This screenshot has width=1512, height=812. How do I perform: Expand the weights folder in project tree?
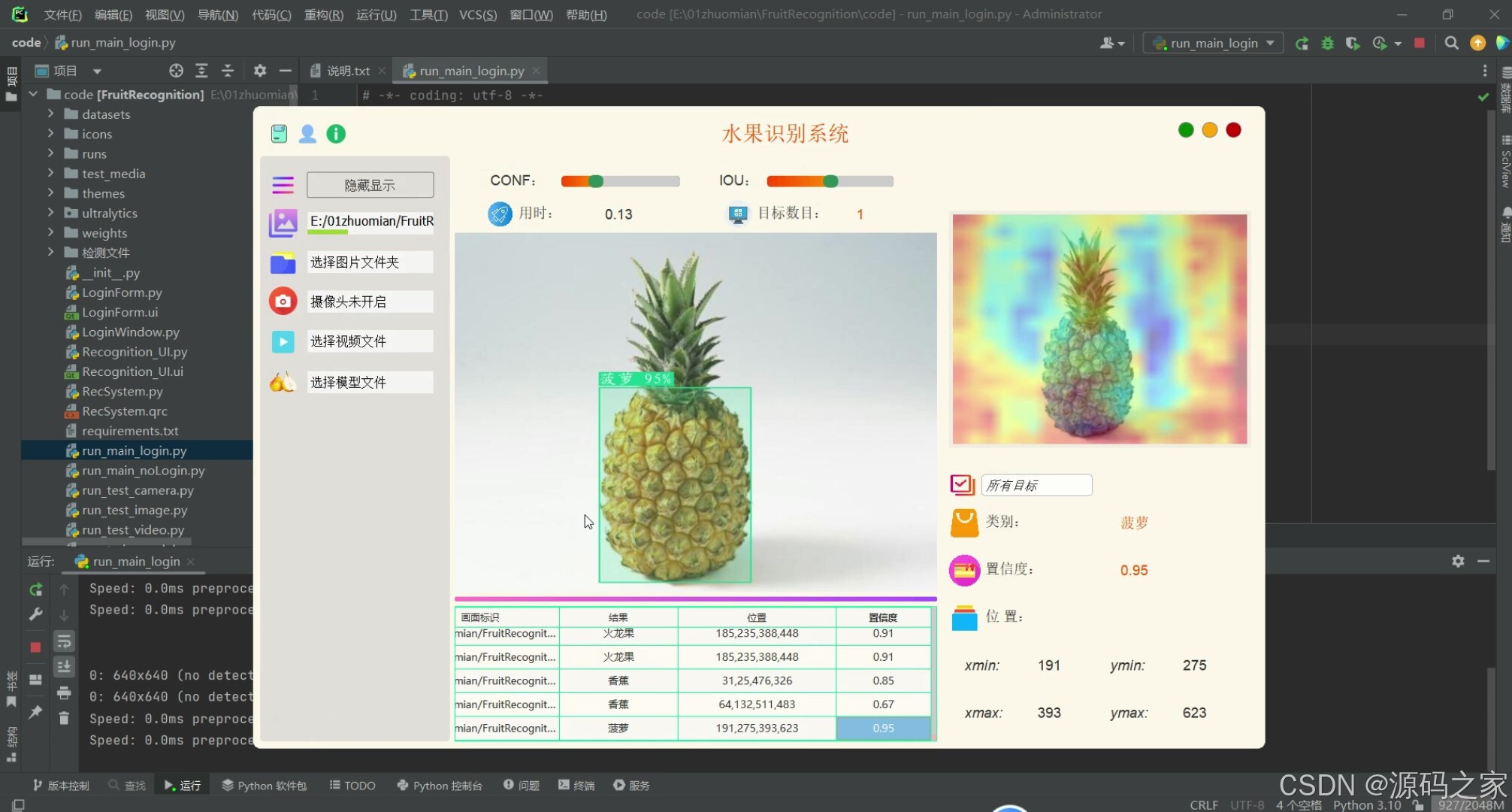click(50, 232)
